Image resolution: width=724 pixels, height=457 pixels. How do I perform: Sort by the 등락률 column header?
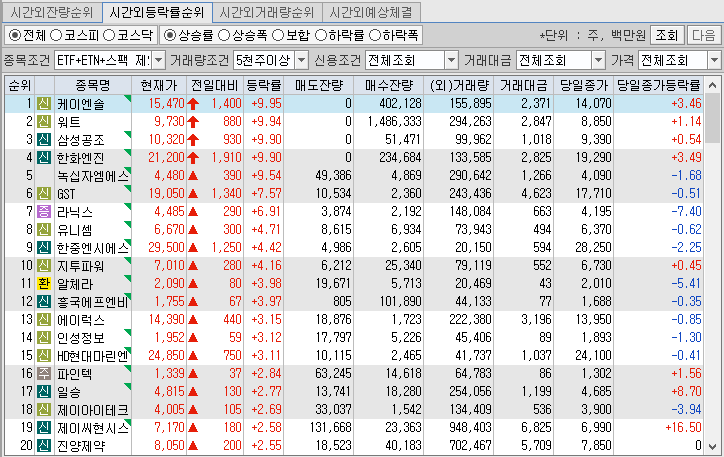(264, 85)
